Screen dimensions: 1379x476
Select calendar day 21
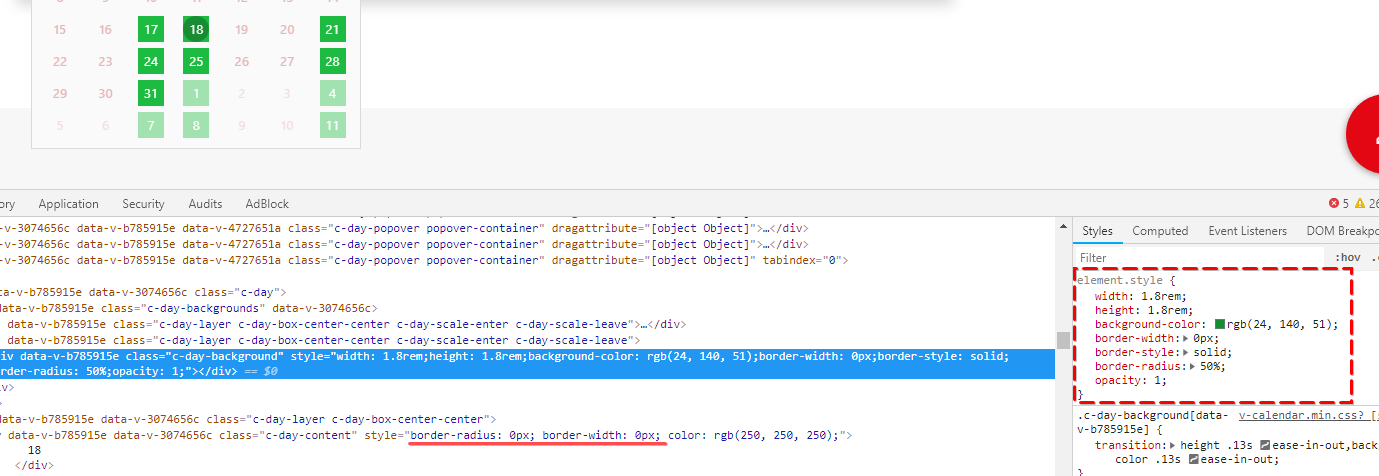tap(332, 30)
